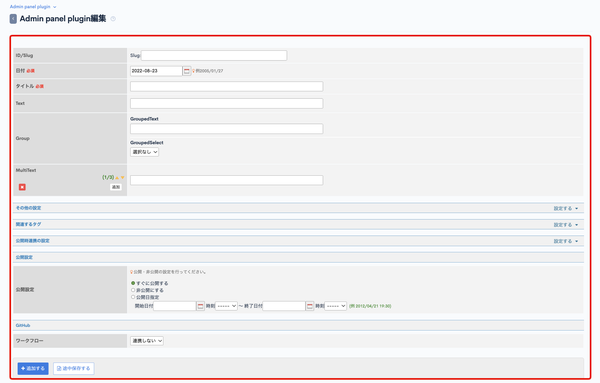Focus the Slug input field
This screenshot has width=600, height=383.
[214, 55]
